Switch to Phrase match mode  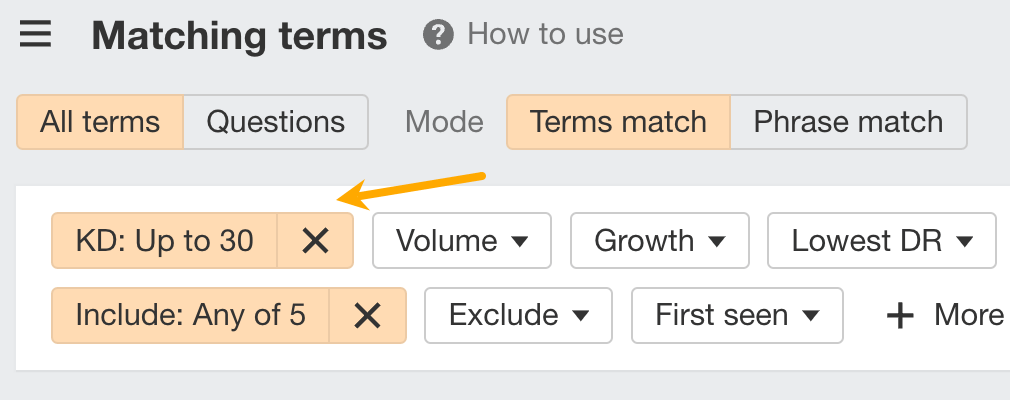point(848,122)
